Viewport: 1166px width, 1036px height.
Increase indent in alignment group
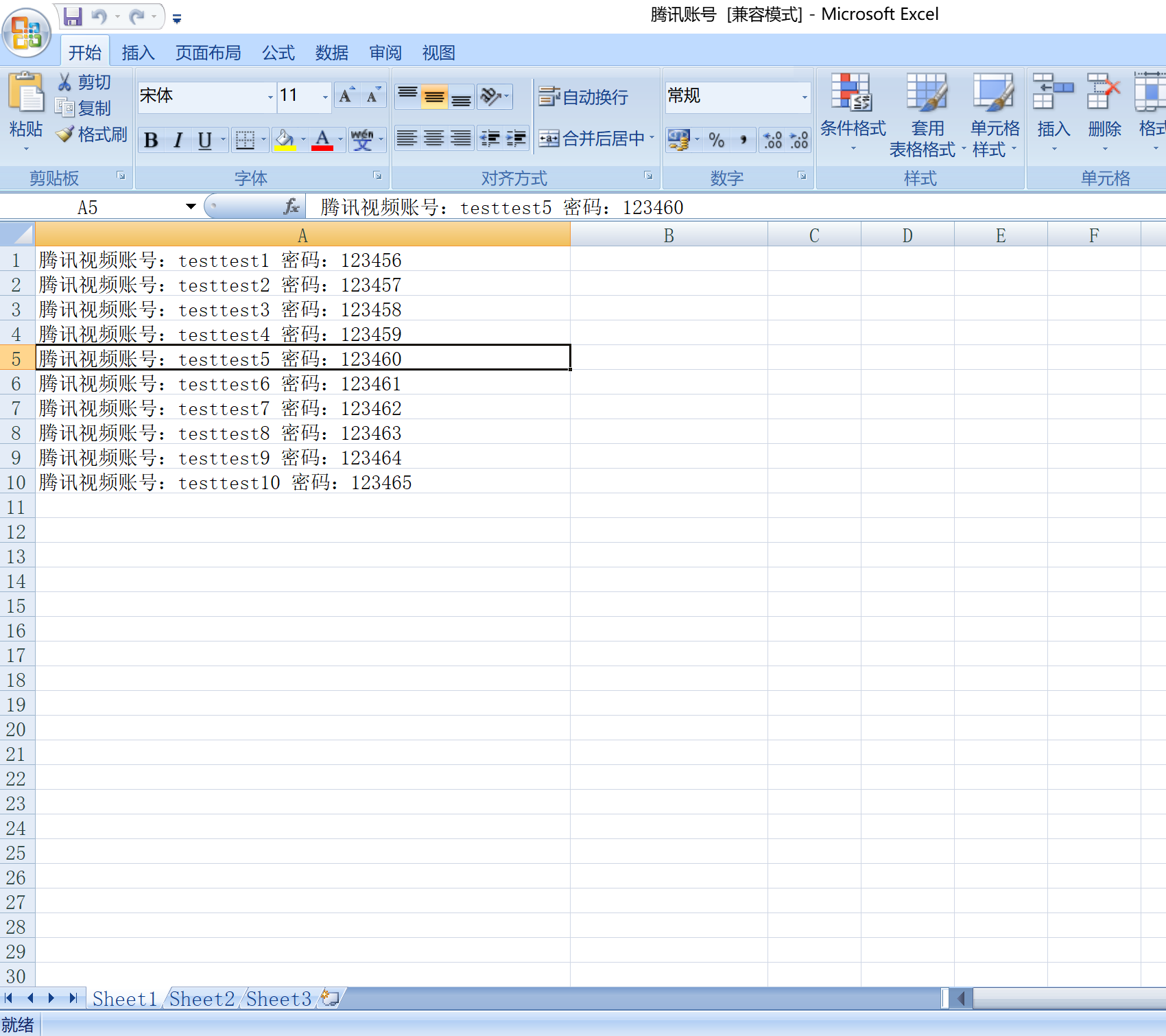[516, 139]
